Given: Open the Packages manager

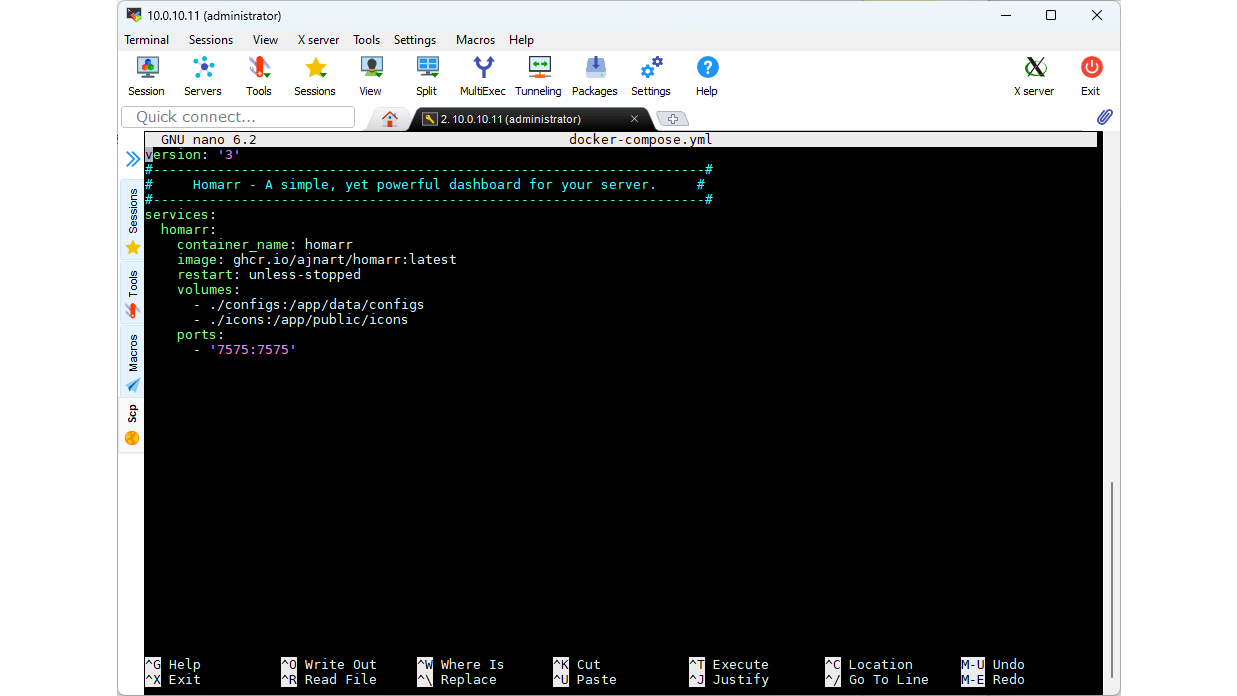Looking at the screenshot, I should point(594,75).
